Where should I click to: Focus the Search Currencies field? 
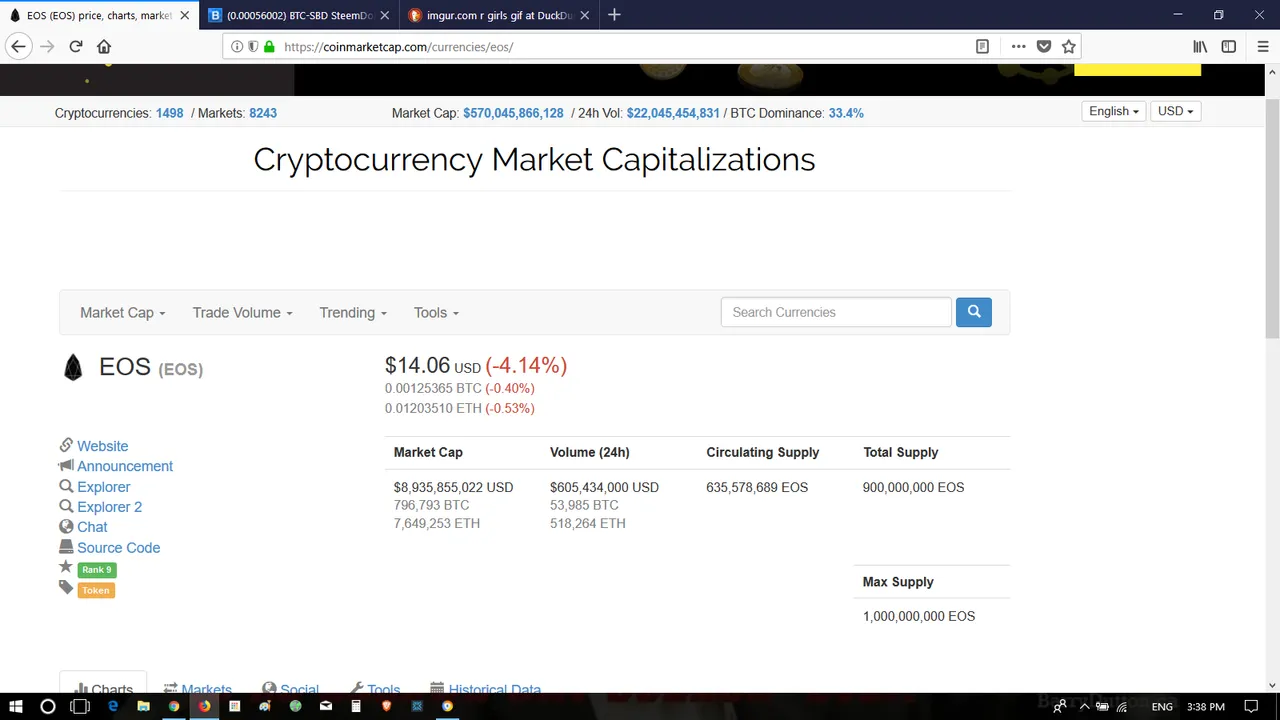[x=836, y=312]
